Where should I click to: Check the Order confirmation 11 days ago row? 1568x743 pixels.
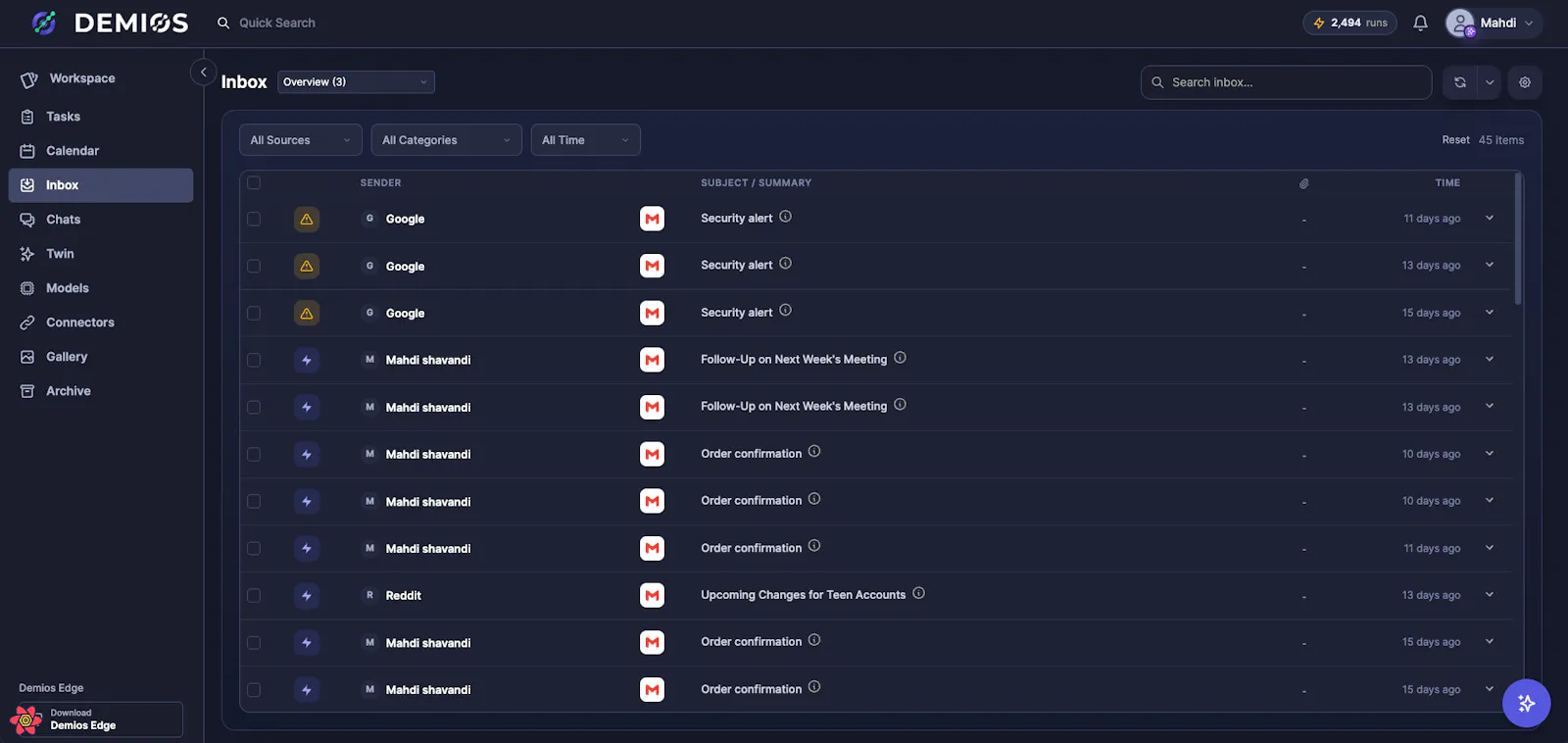(x=254, y=548)
